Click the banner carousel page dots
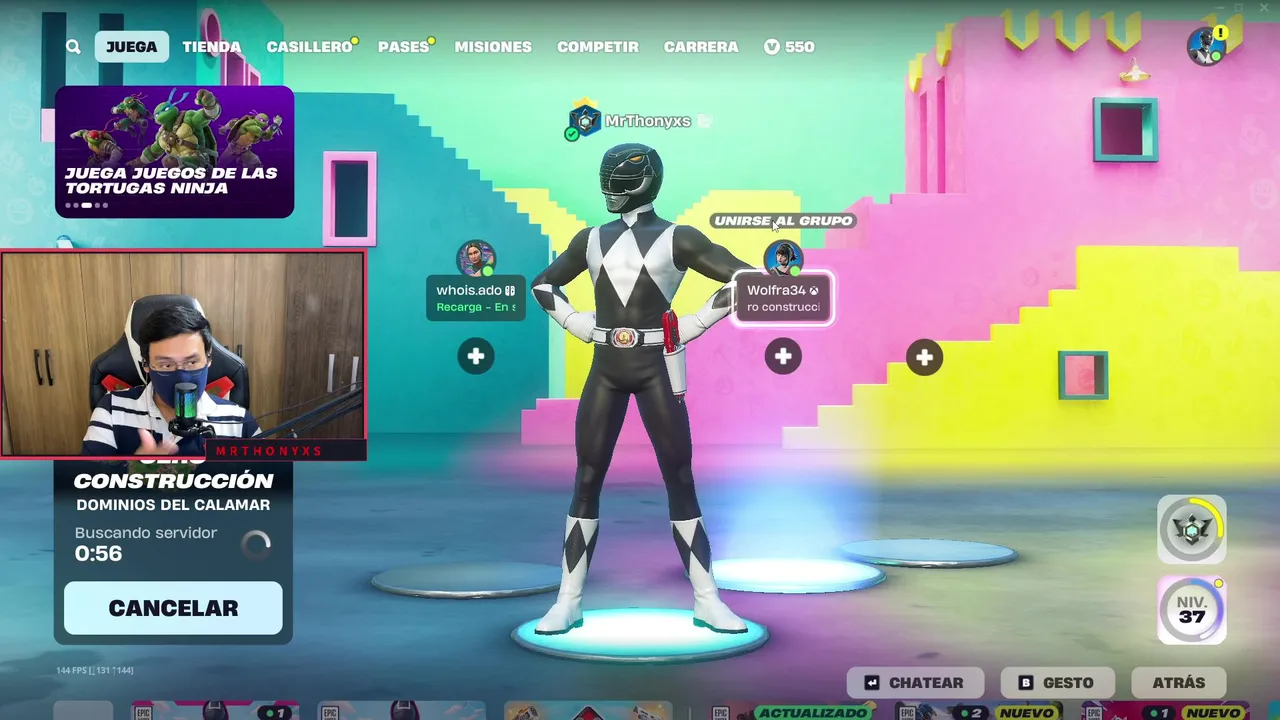The width and height of the screenshot is (1280, 720). click(86, 205)
